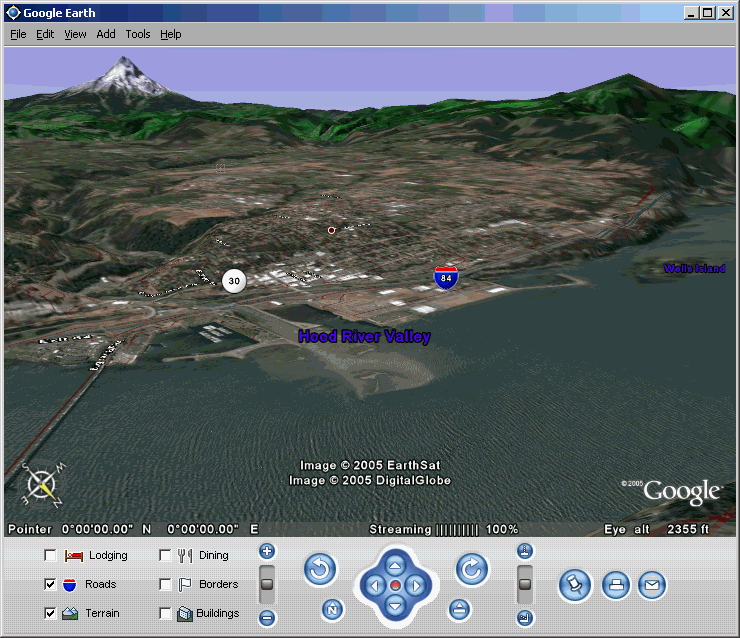Pan the view up
This screenshot has height=638, width=740.
click(x=395, y=565)
